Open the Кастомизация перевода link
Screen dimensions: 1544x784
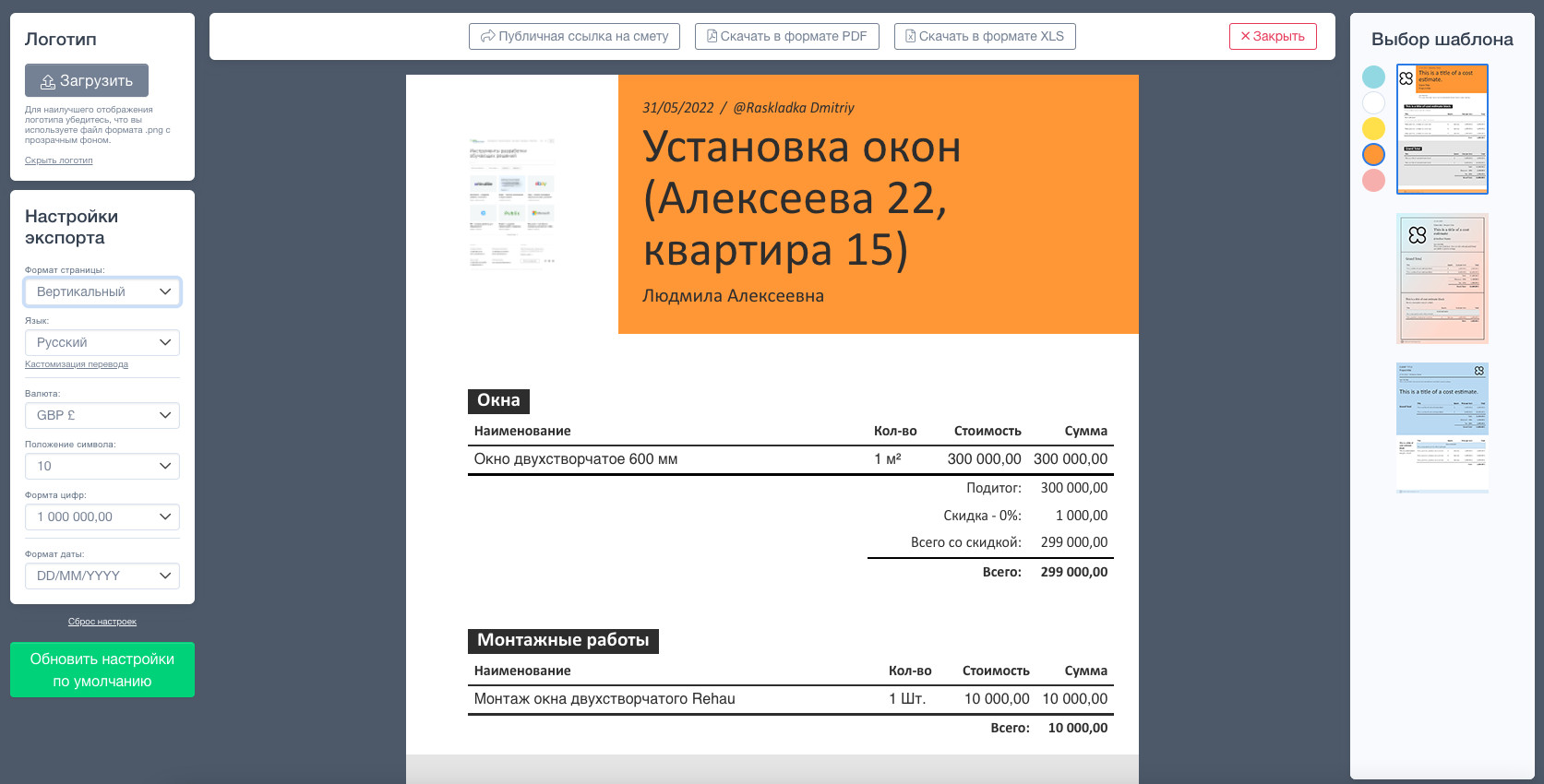coord(77,364)
